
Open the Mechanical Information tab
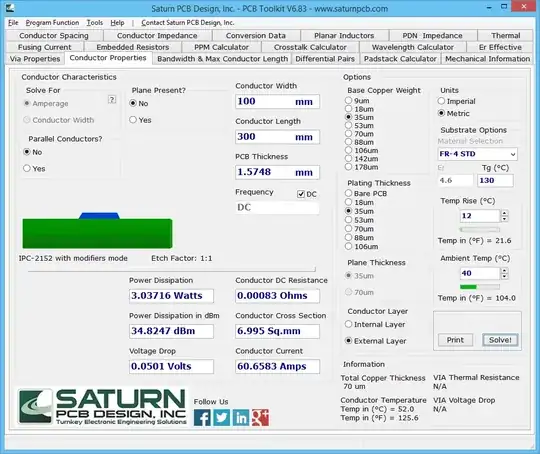click(x=487, y=59)
